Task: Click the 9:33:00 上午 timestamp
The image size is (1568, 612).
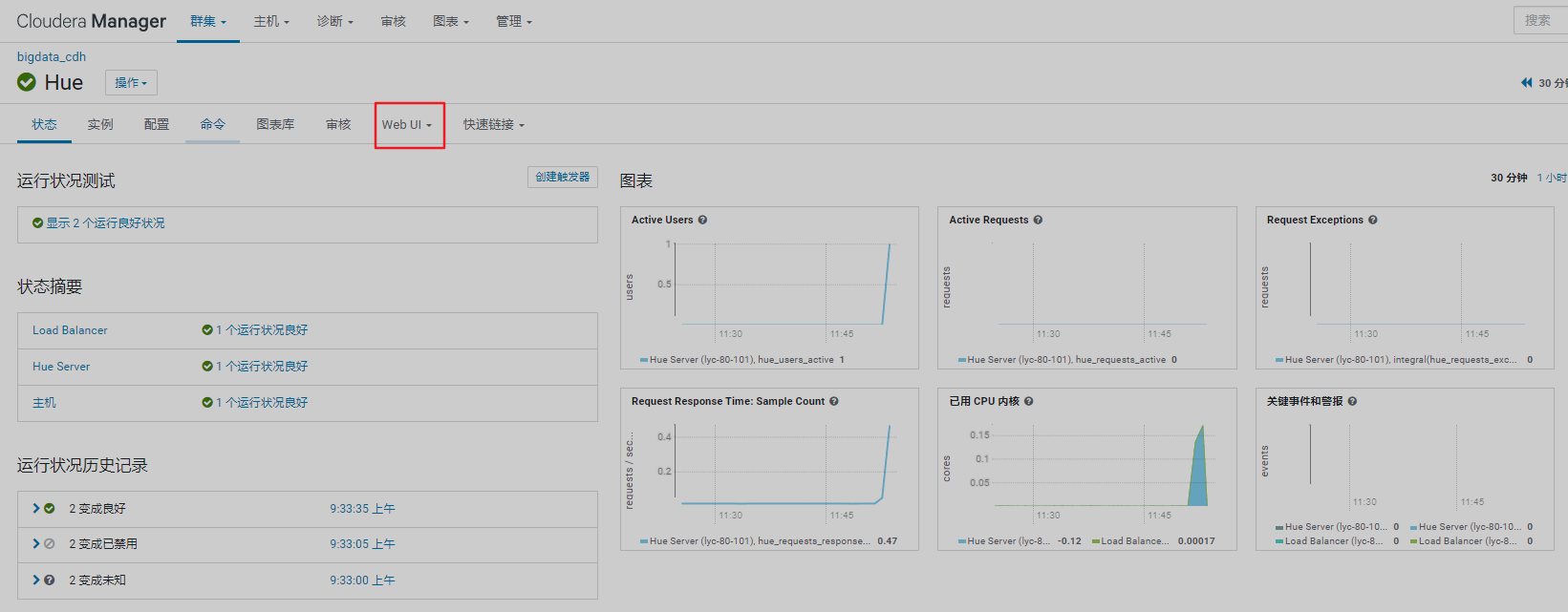Action: pos(362,580)
